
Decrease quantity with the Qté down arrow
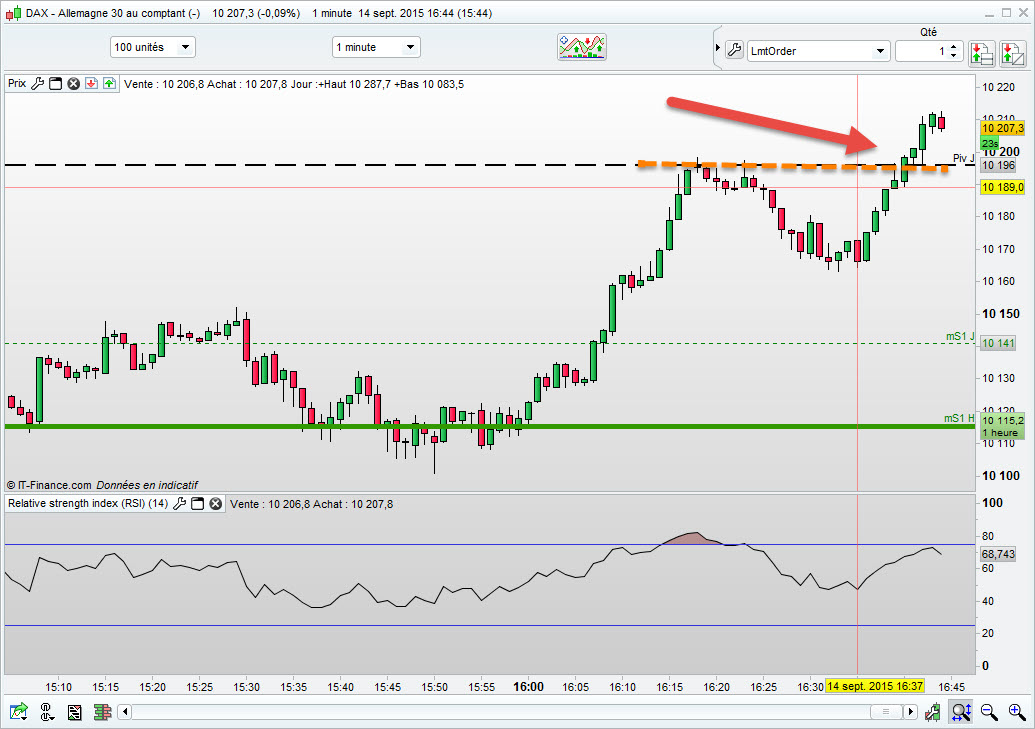pyautogui.click(x=953, y=55)
